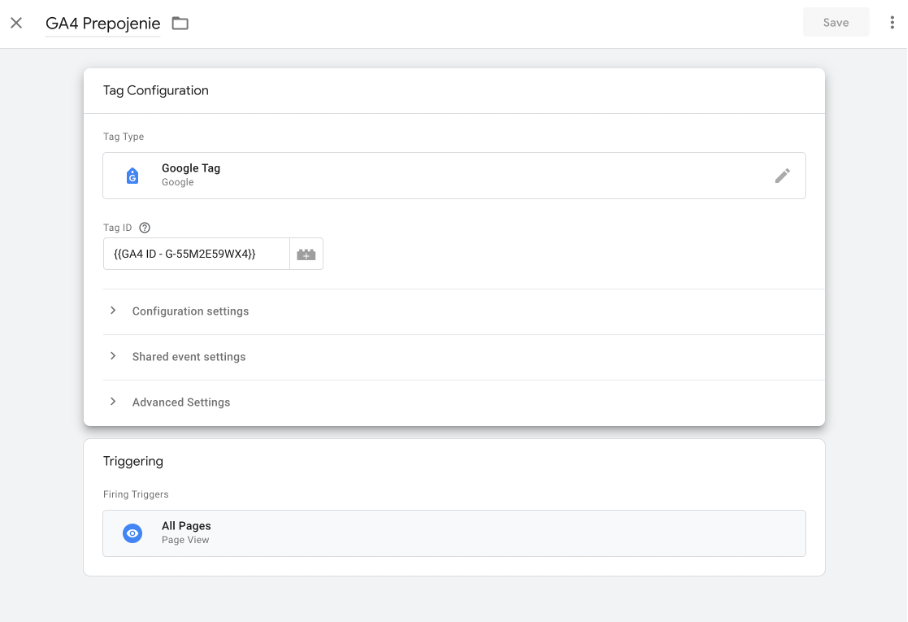Click the Triggering section heading
Viewport: 908px width, 622px height.
[133, 461]
